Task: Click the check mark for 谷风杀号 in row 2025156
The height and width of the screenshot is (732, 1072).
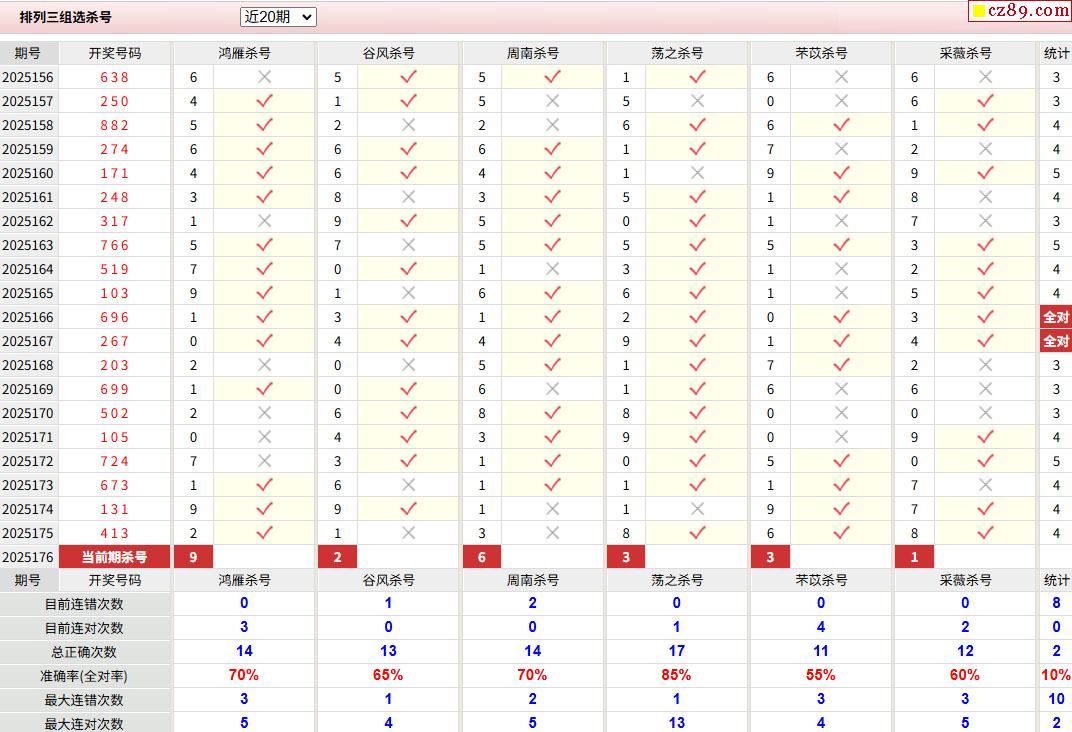Action: point(409,77)
